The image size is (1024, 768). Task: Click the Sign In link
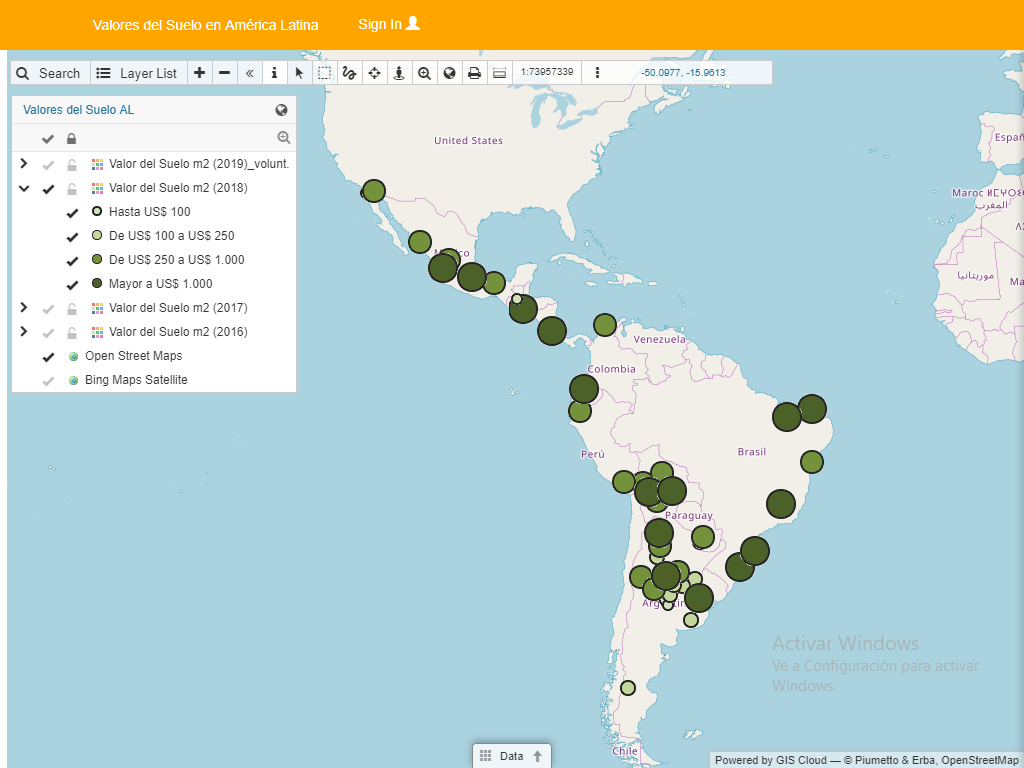point(389,24)
